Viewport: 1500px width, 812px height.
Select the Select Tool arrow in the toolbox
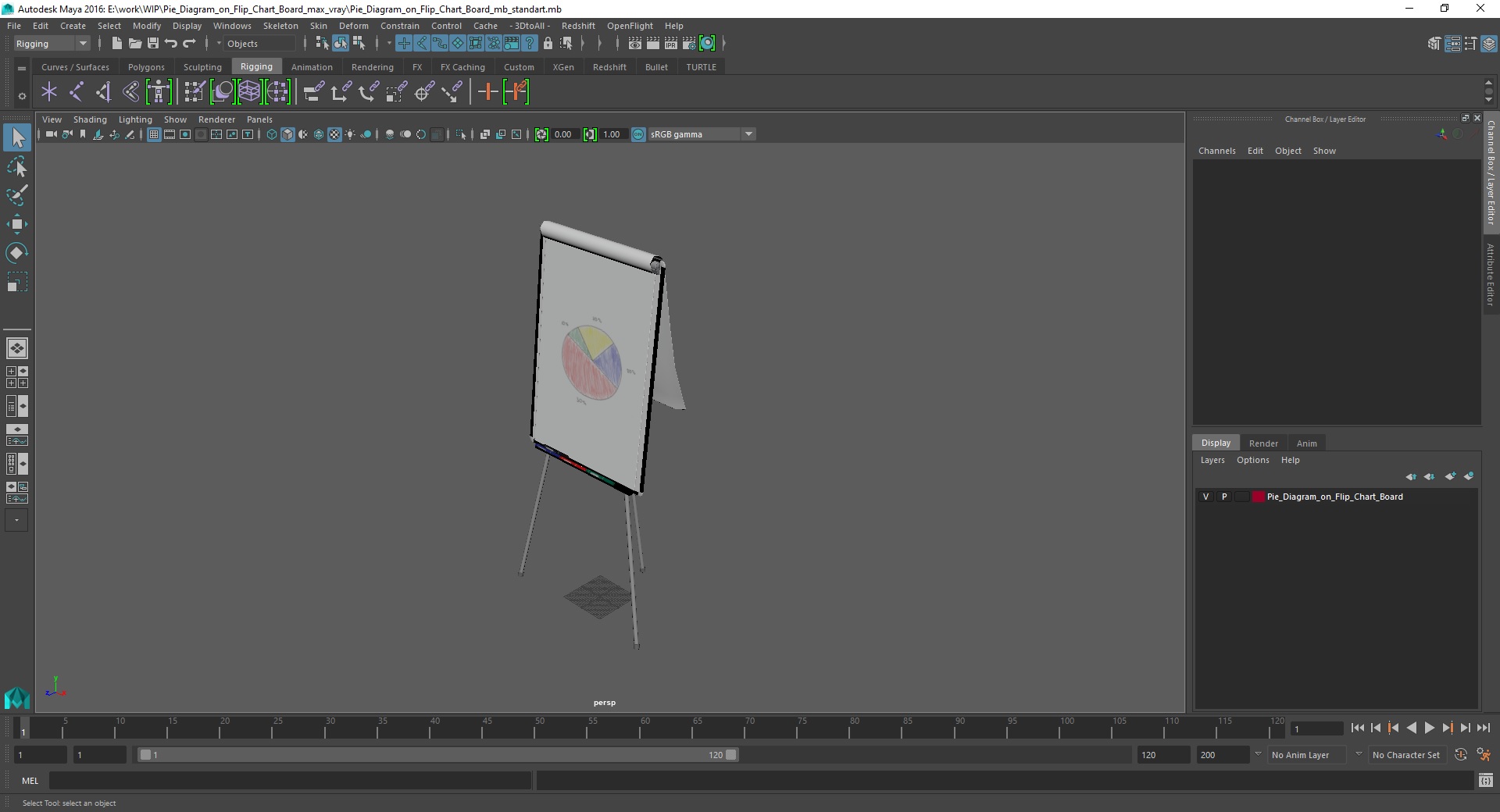17,138
